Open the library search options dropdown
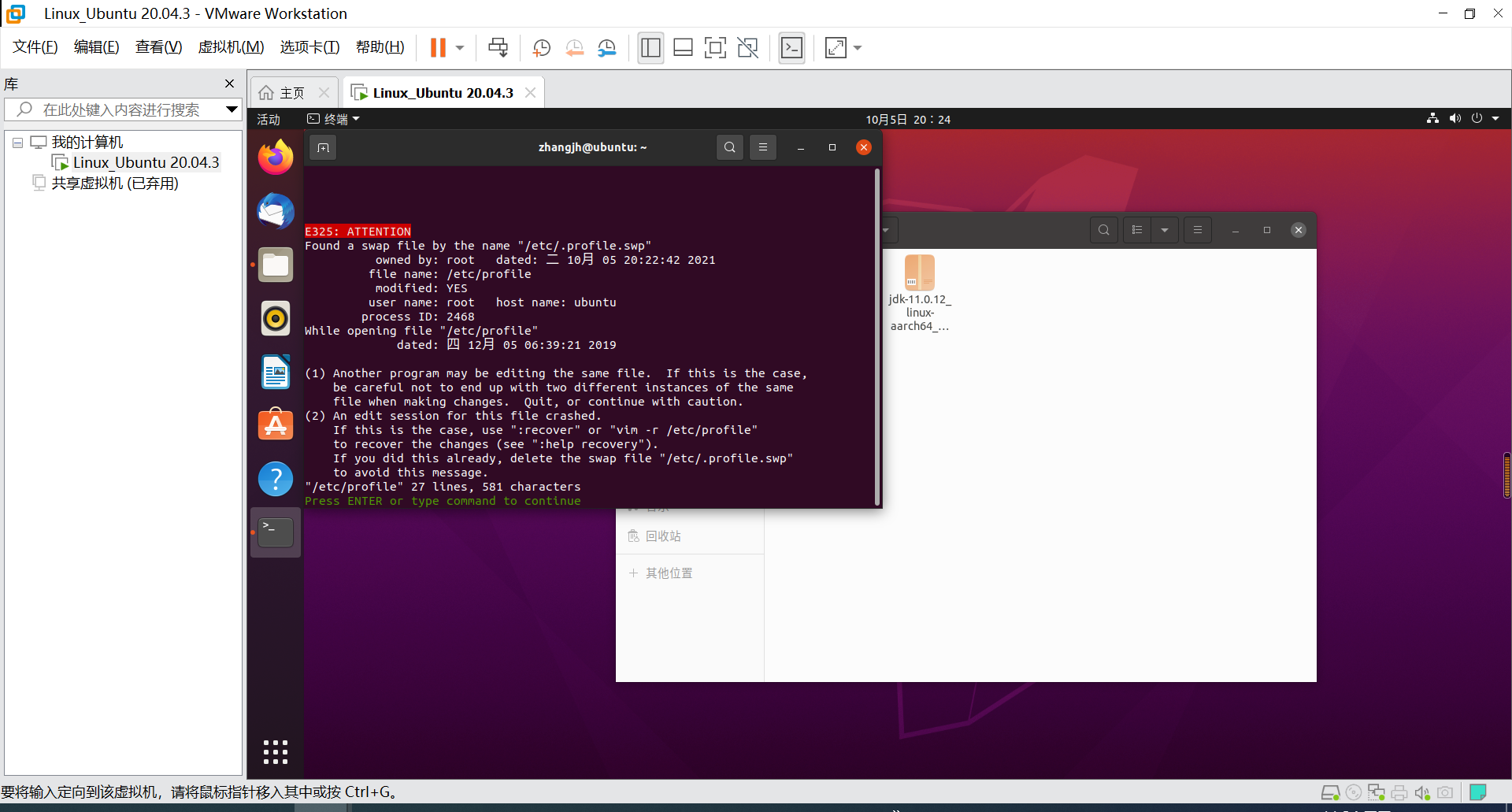The image size is (1512, 812). 229,109
